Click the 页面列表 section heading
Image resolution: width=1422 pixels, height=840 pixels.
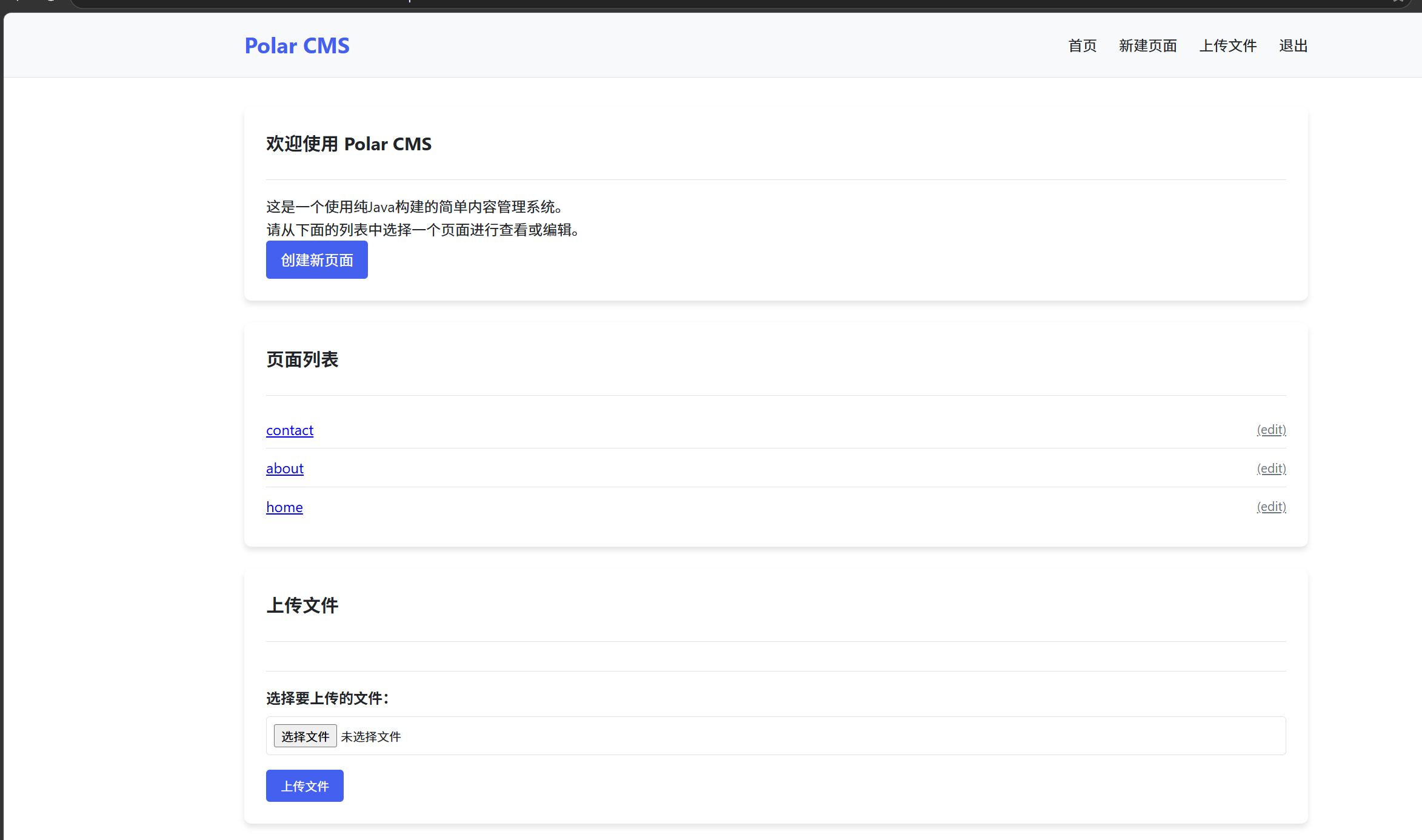coord(302,359)
